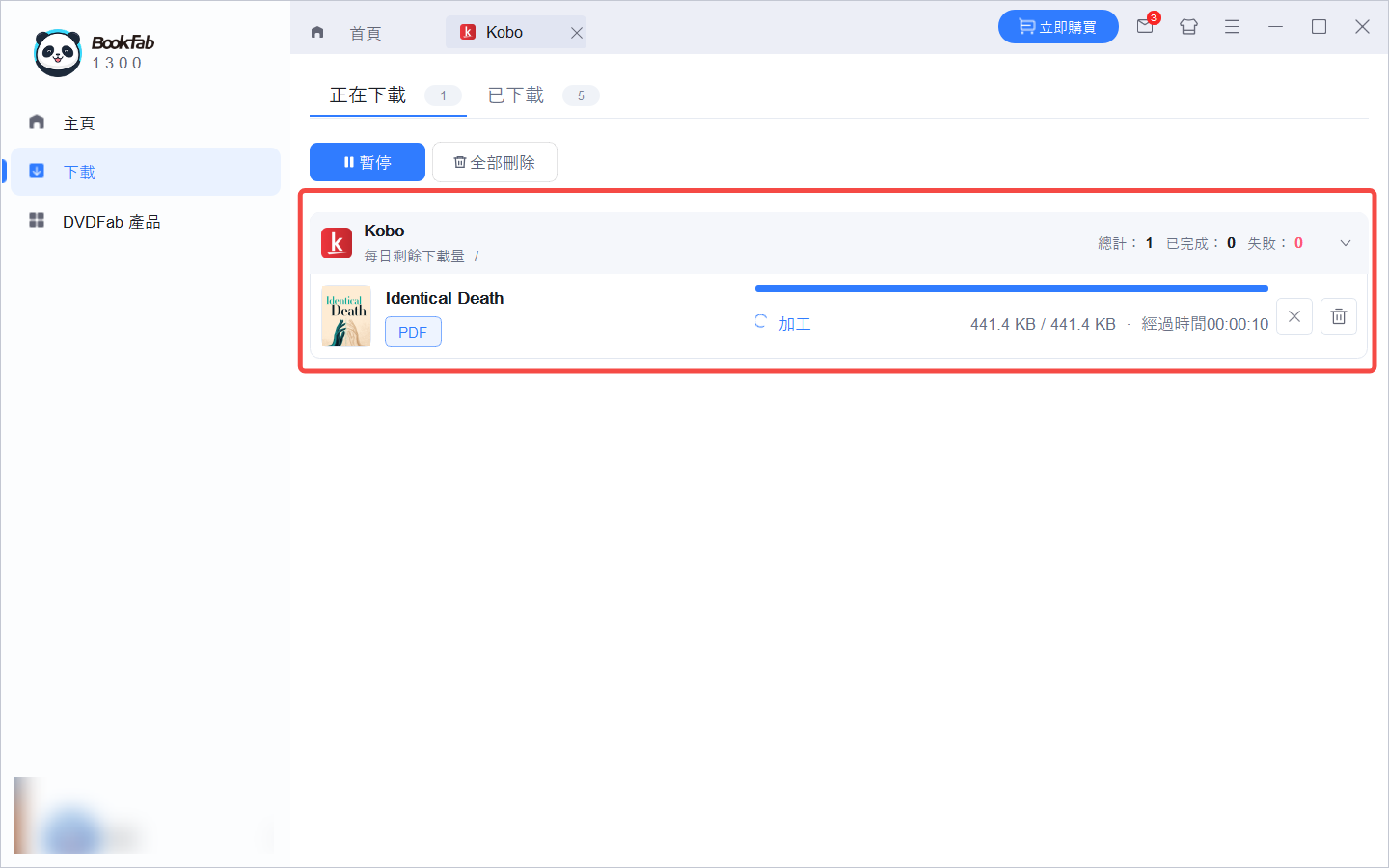Open the hamburger main menu

(1232, 27)
